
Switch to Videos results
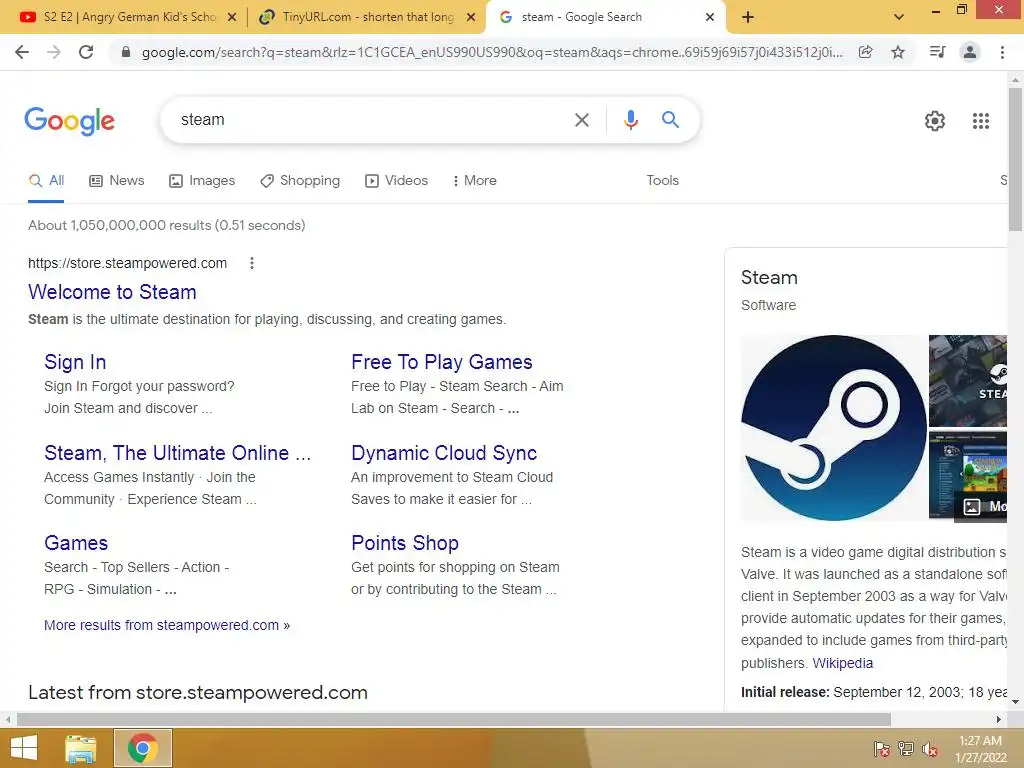pos(396,180)
